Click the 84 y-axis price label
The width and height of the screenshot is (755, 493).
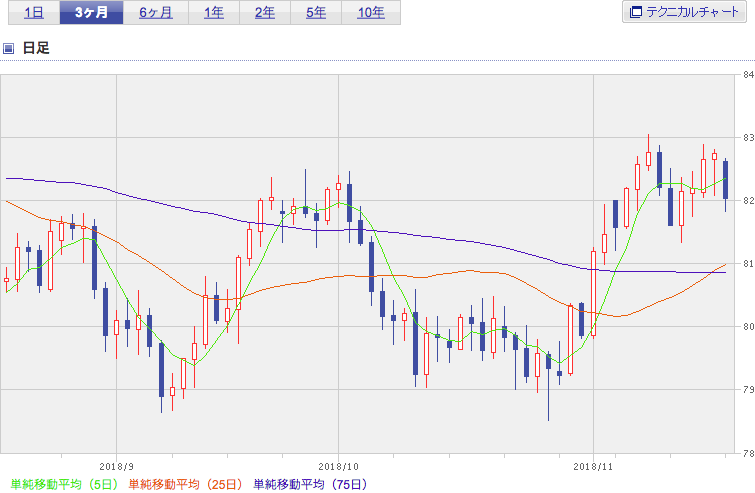tap(748, 75)
